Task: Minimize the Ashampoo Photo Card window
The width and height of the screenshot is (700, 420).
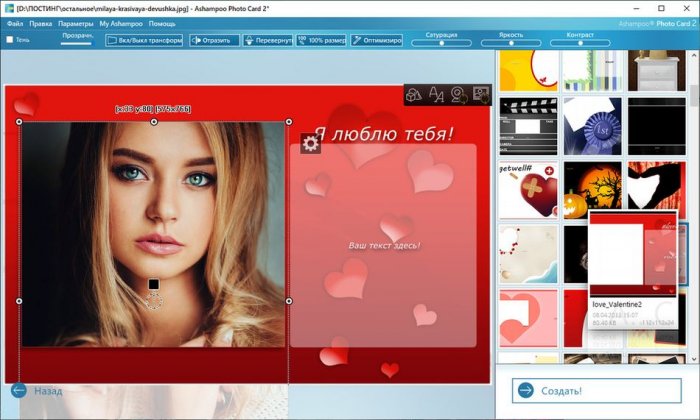Action: pyautogui.click(x=636, y=8)
